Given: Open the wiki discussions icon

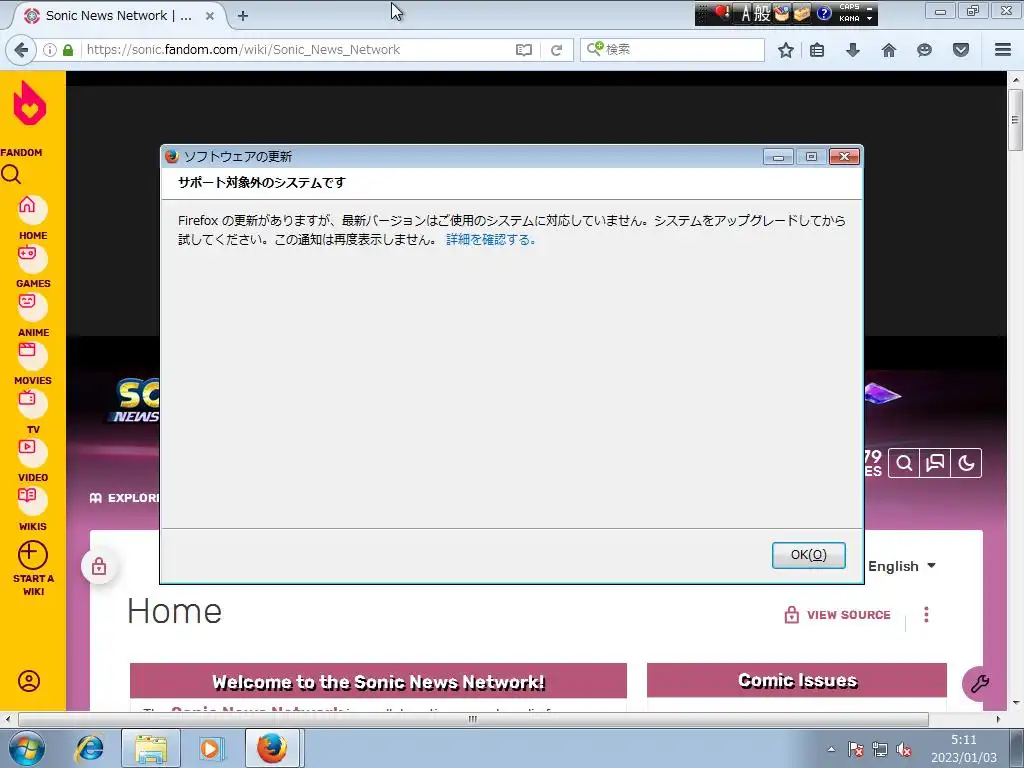Looking at the screenshot, I should [935, 464].
